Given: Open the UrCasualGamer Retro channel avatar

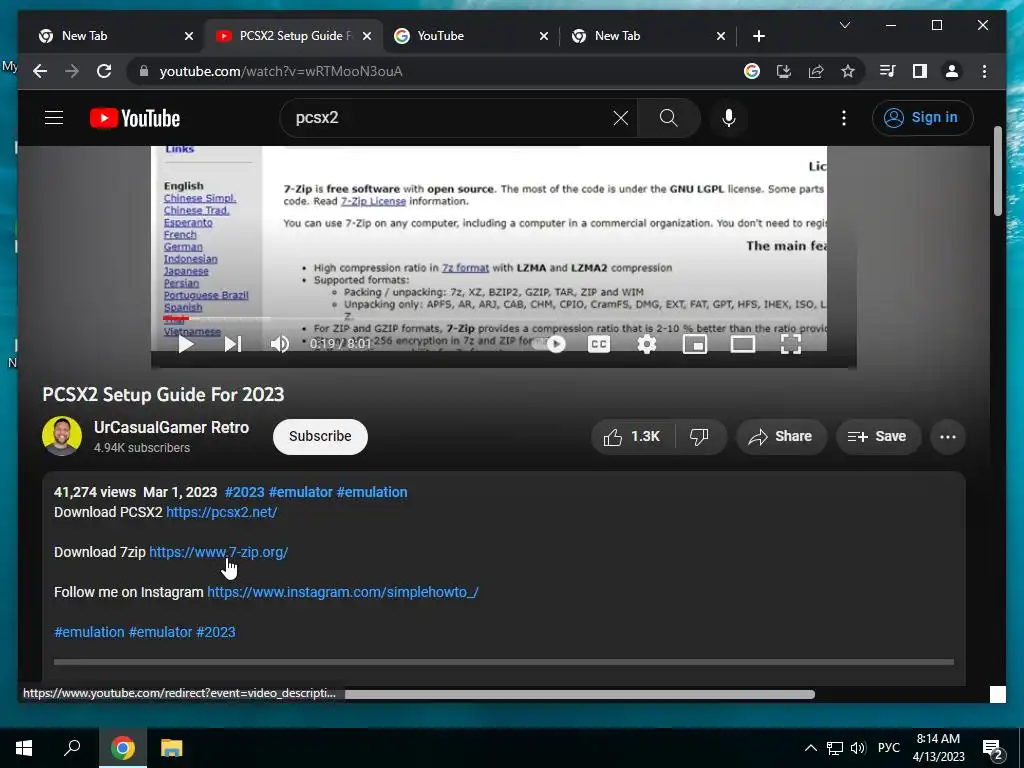Looking at the screenshot, I should click(62, 436).
